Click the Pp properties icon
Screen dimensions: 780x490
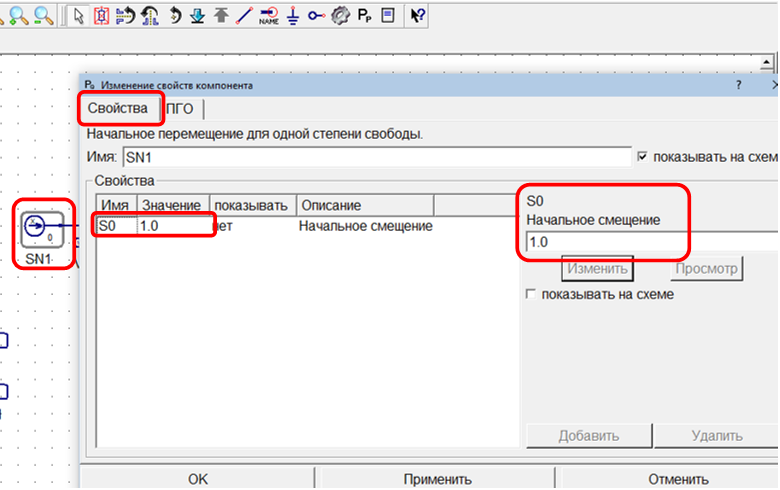pyautogui.click(x=364, y=15)
